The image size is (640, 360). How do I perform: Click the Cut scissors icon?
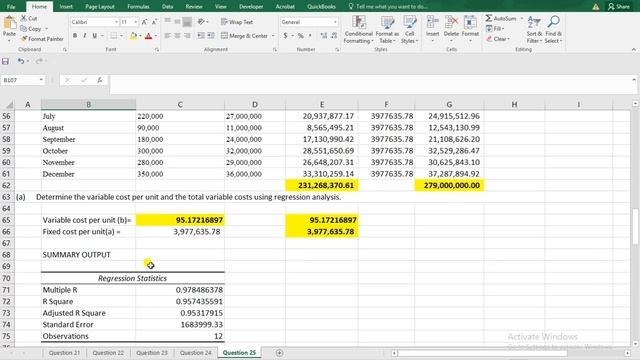pos(24,18)
